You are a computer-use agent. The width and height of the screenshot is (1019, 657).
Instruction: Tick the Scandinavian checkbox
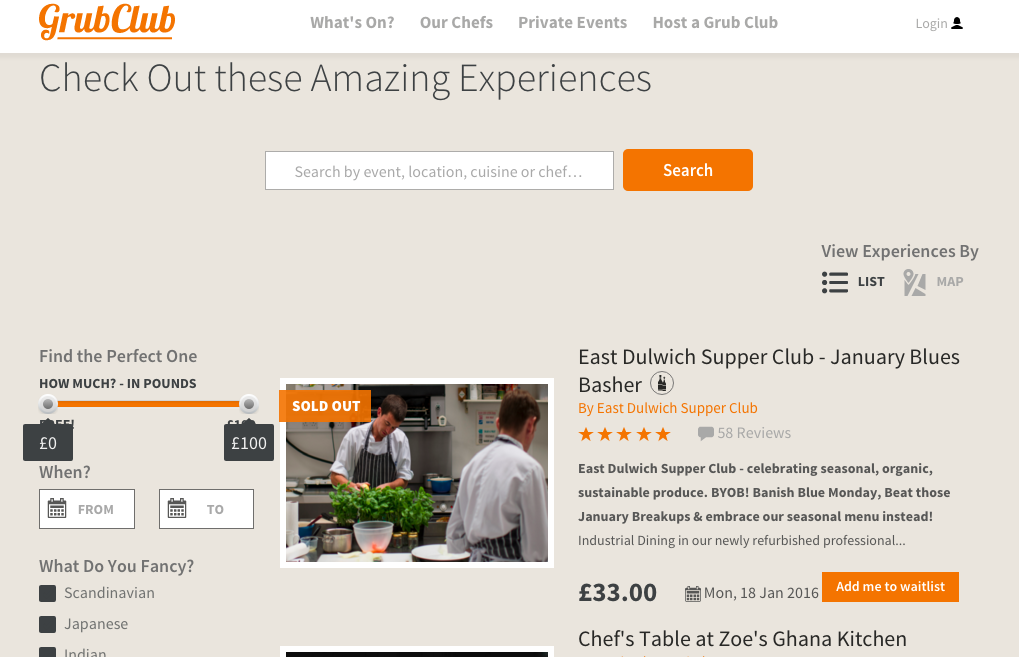(47, 593)
